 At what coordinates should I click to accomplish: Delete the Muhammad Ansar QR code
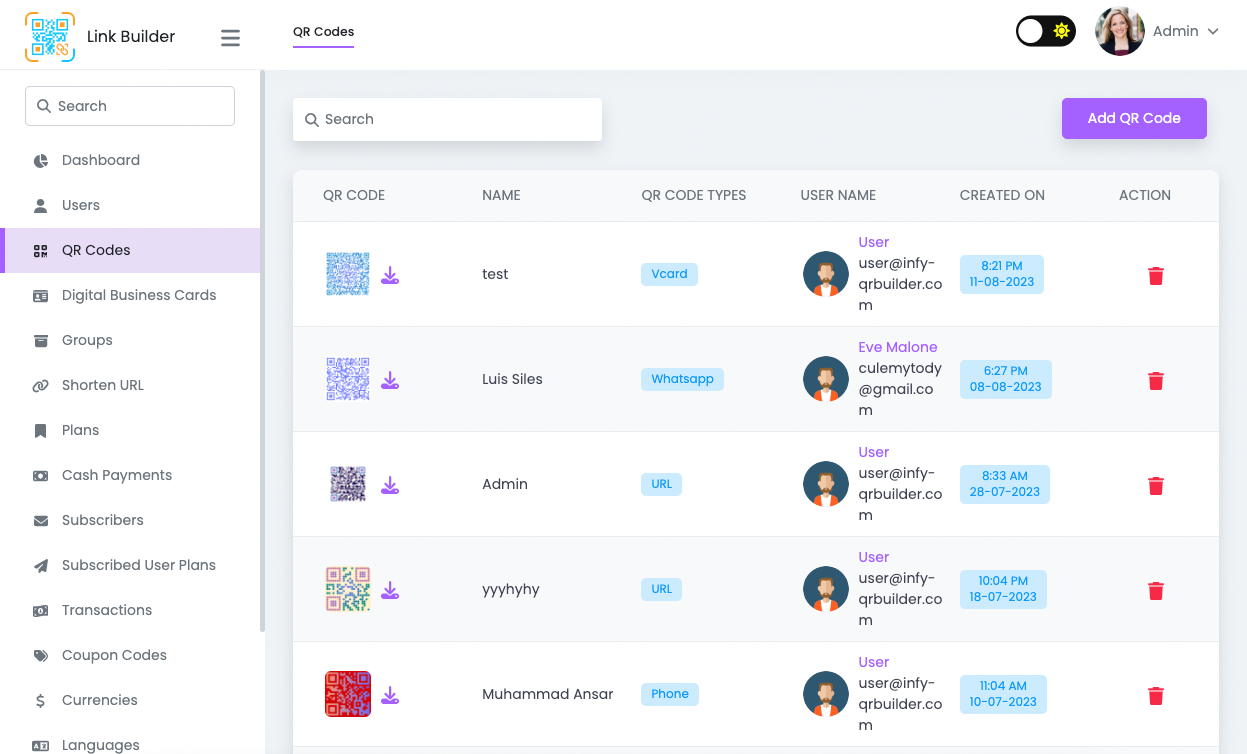(1155, 696)
